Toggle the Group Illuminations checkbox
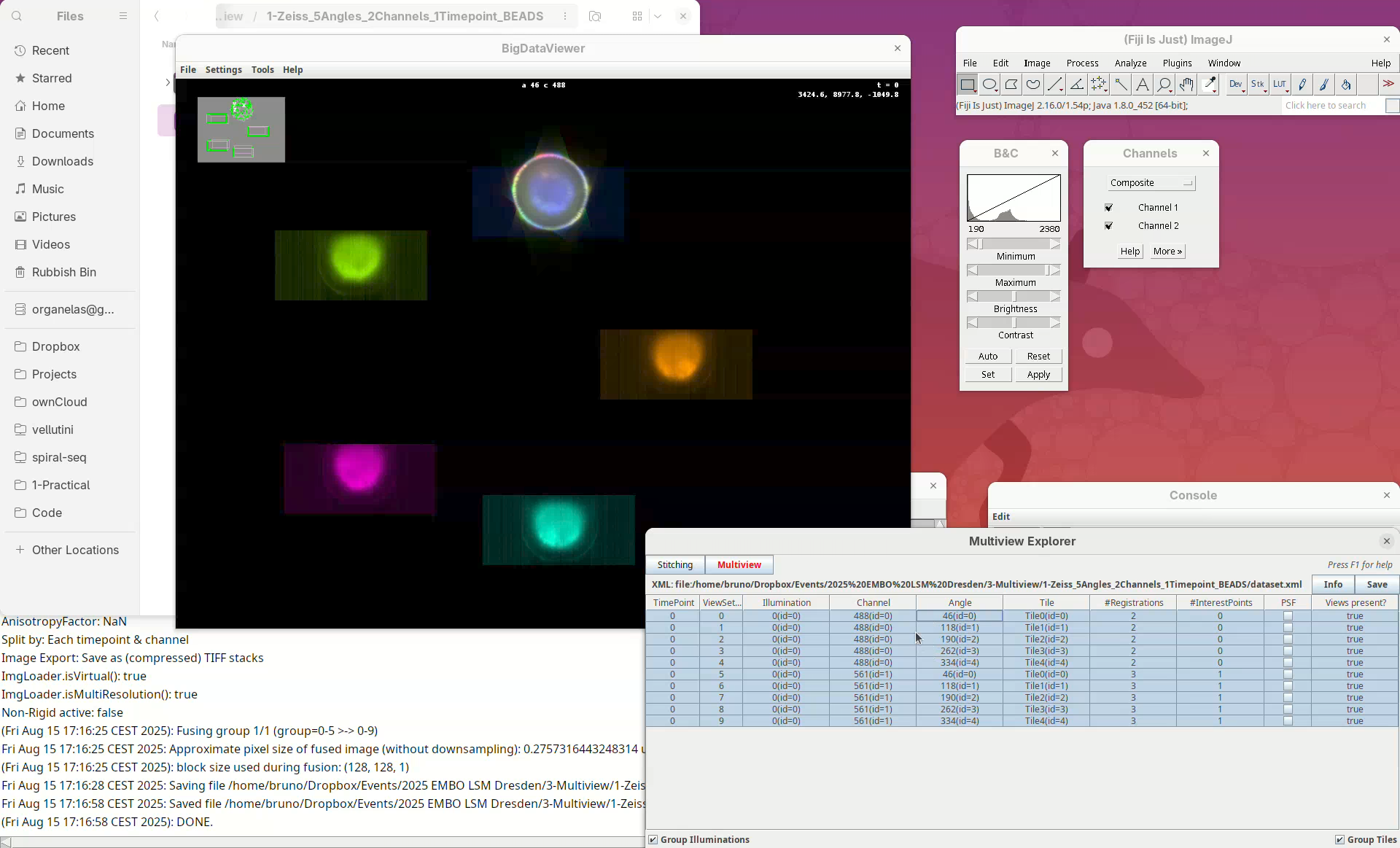1400x848 pixels. [653, 840]
